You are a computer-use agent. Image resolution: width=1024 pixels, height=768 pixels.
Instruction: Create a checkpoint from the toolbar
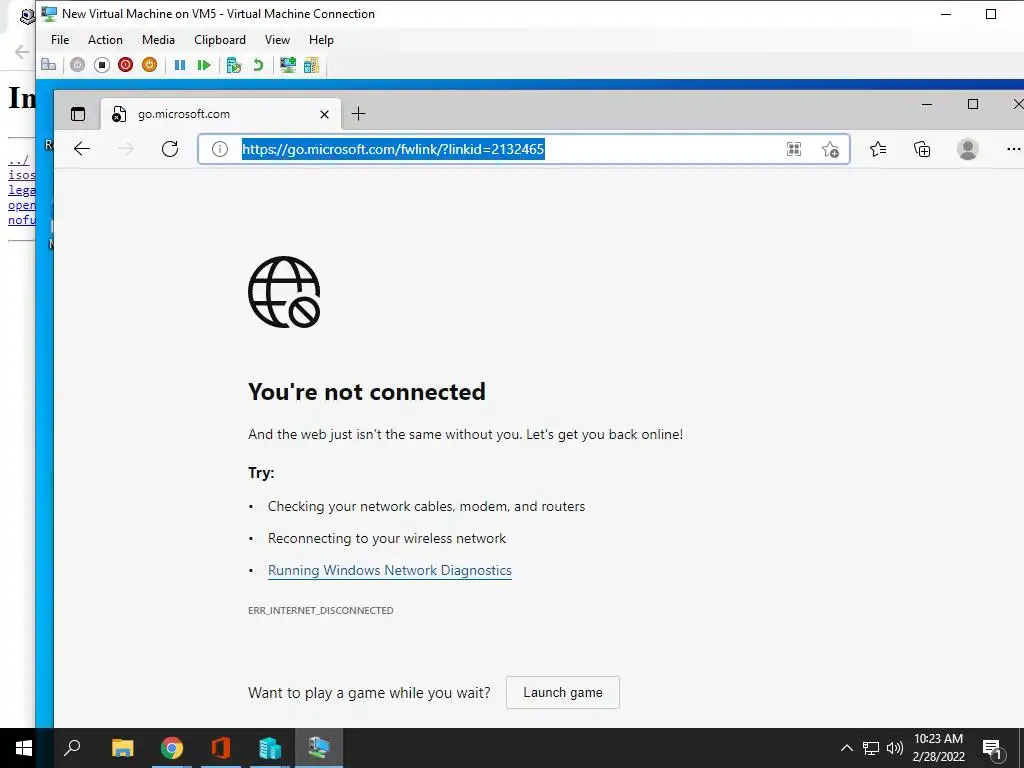[234, 65]
